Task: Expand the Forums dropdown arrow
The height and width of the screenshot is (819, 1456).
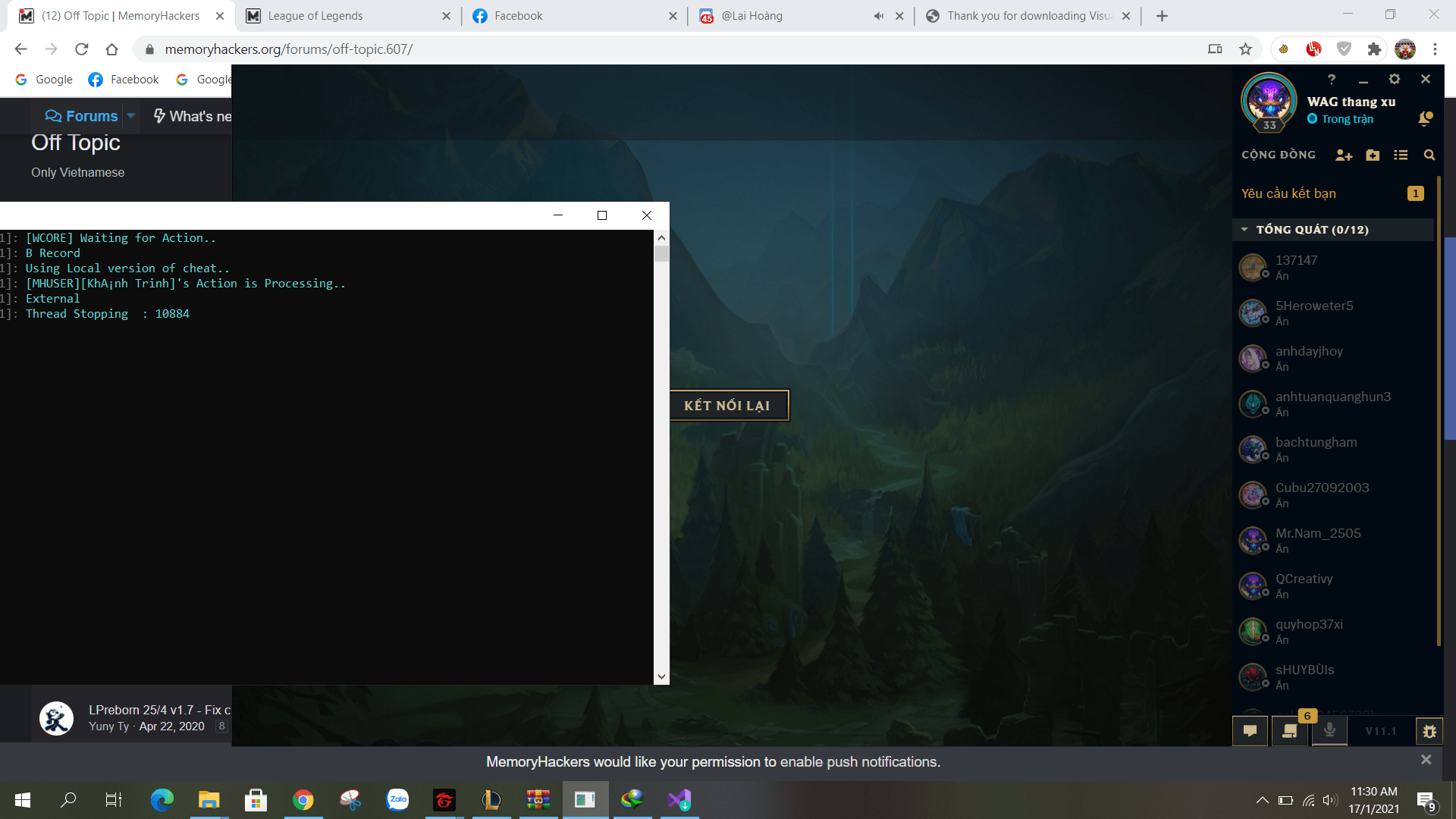Action: tap(130, 116)
